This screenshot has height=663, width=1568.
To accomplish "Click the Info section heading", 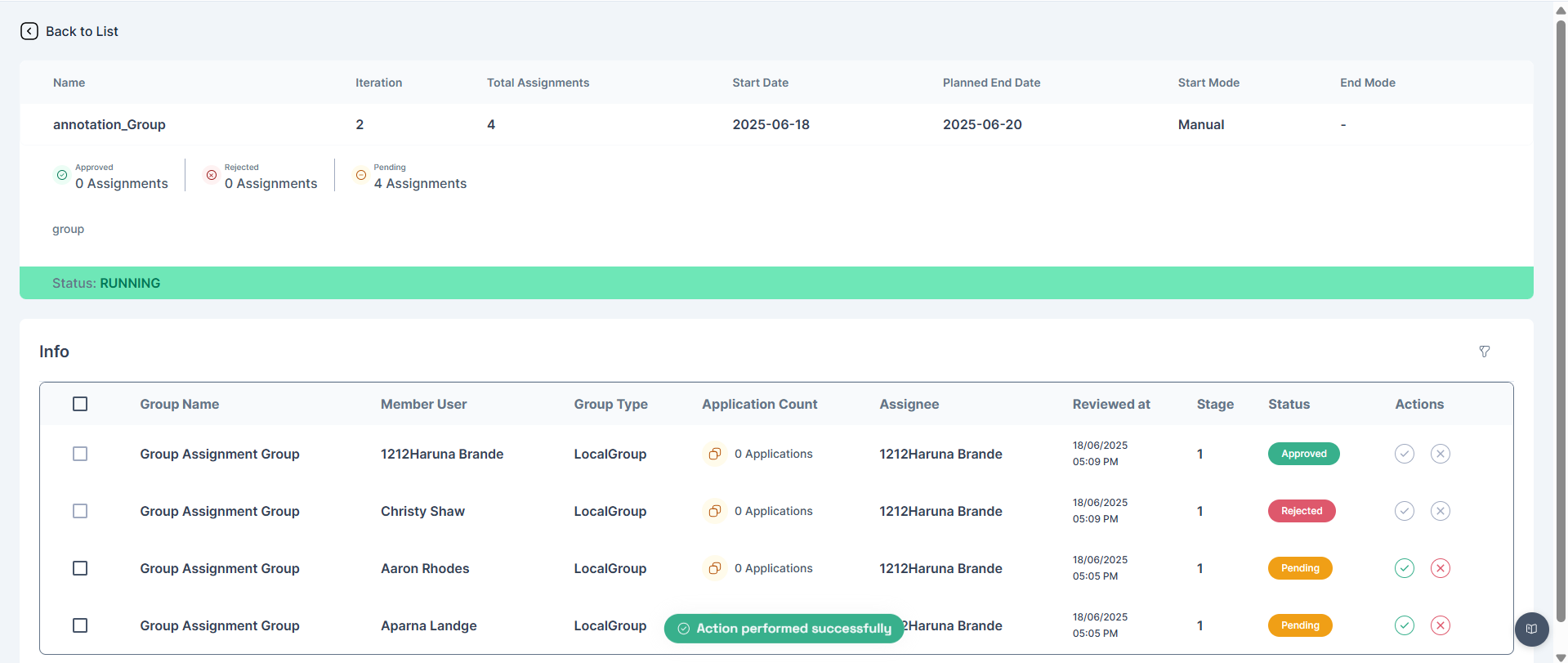I will point(54,352).
